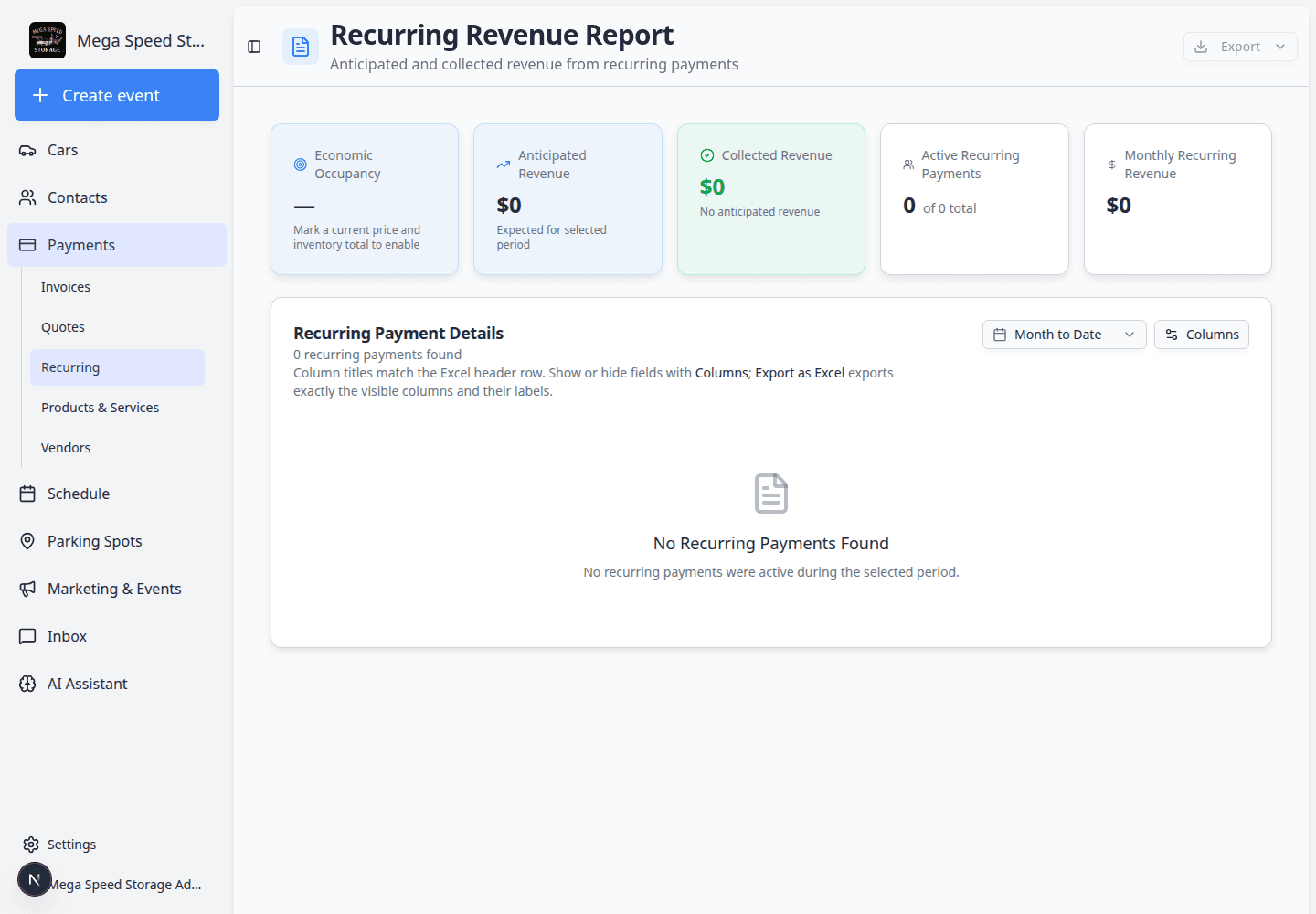
Task: Click the Active Recurring Payments users icon
Action: pos(908,165)
